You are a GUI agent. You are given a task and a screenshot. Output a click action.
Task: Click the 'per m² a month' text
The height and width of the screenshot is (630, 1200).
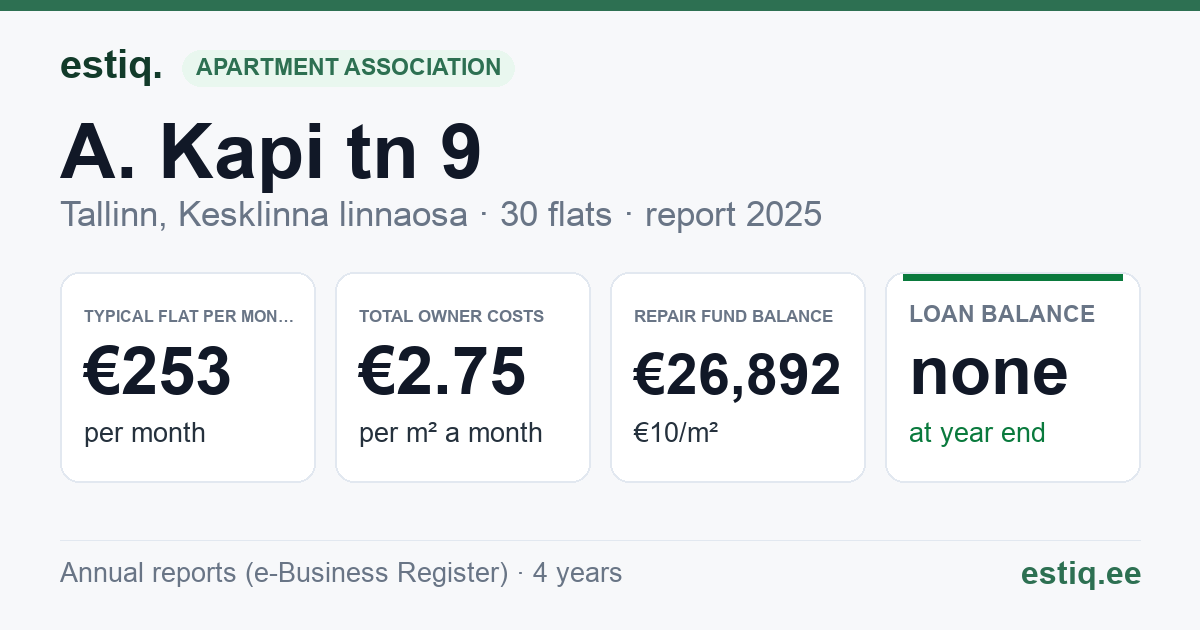[451, 433]
